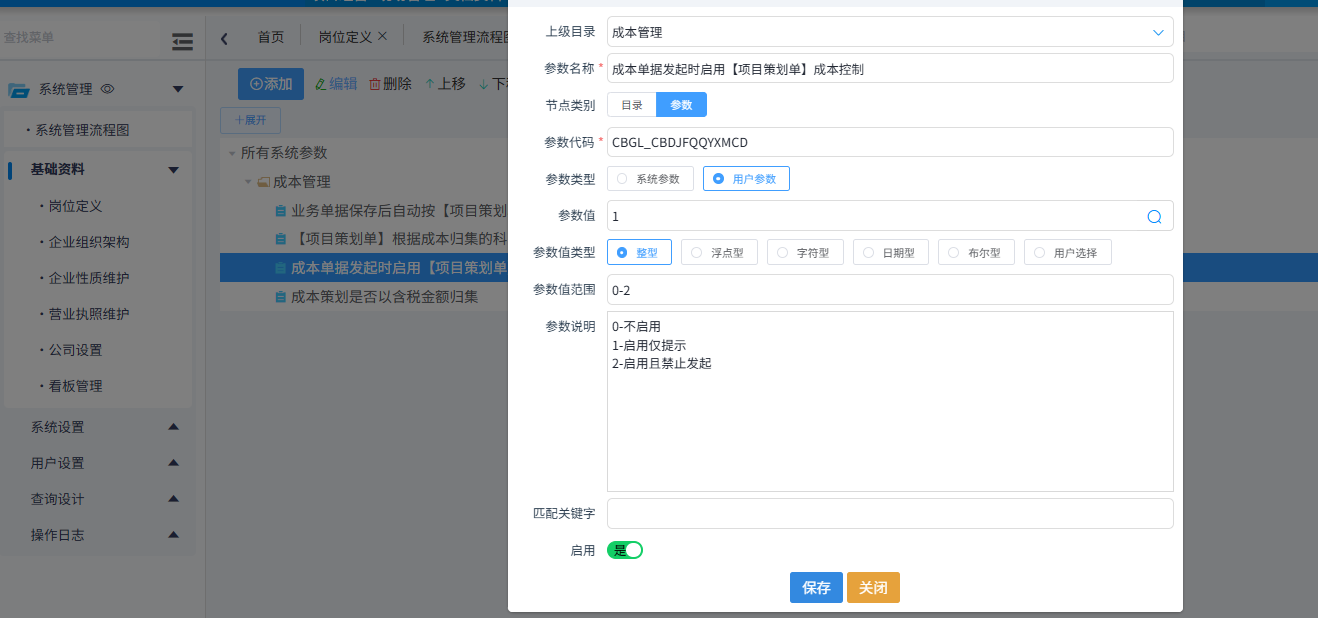Open the magnifier lookup in the 参数值 field
This screenshot has width=1318, height=618.
tap(1154, 216)
